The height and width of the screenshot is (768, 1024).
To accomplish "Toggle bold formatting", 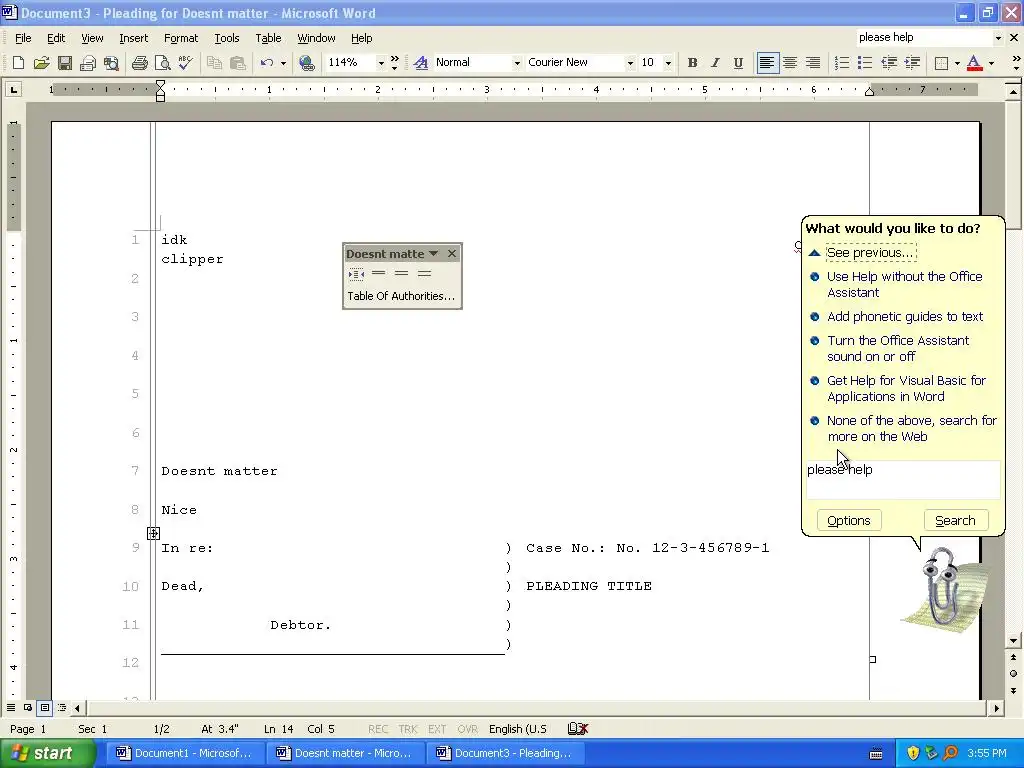I will pyautogui.click(x=692, y=63).
